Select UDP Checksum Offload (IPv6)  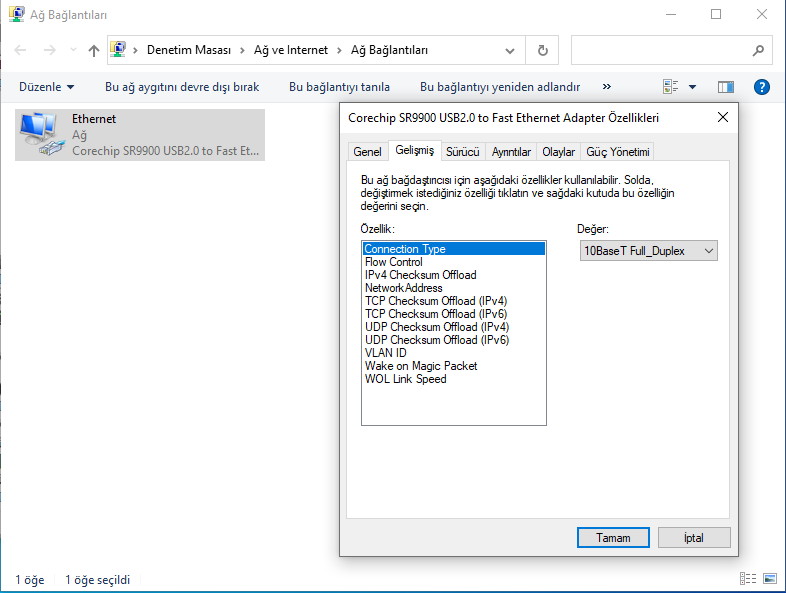pos(454,340)
